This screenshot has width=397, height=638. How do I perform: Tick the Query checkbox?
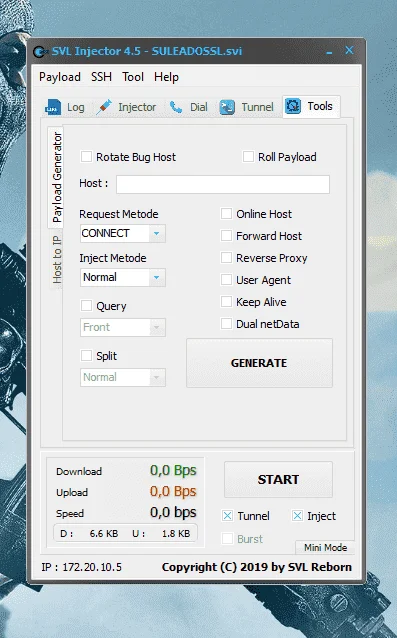tap(86, 306)
